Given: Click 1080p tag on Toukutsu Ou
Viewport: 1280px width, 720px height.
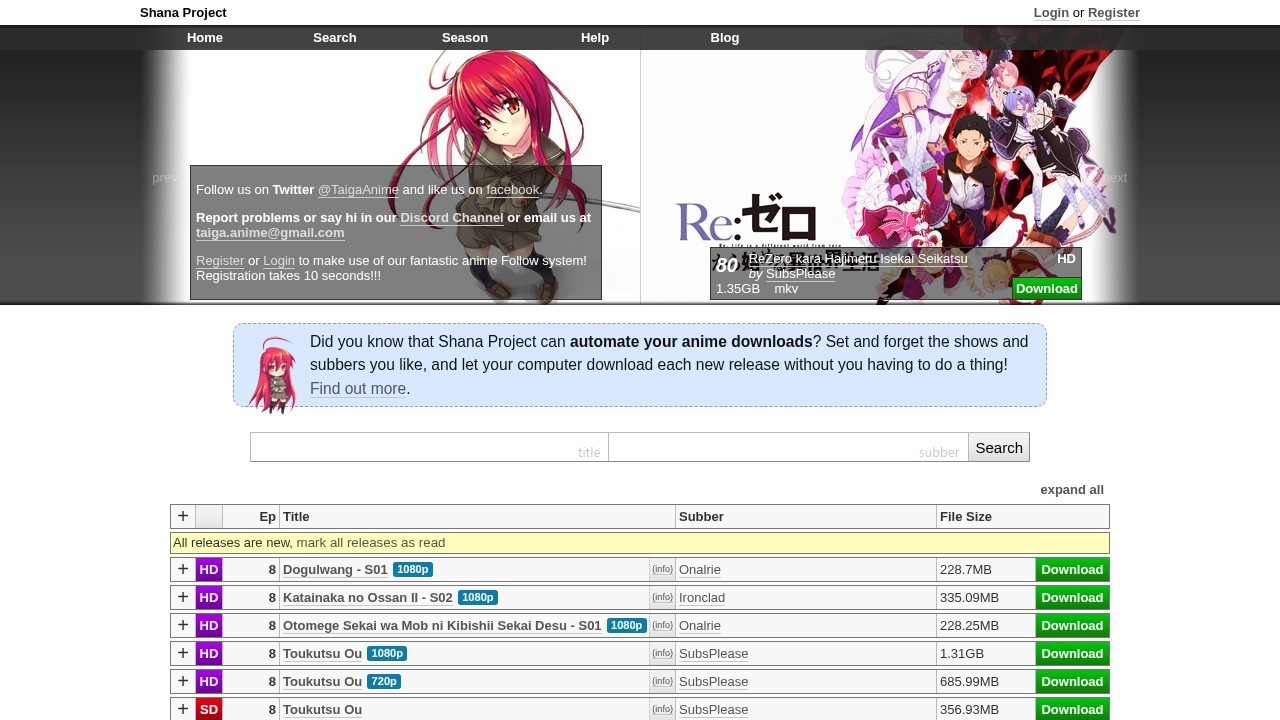Looking at the screenshot, I should point(387,654).
